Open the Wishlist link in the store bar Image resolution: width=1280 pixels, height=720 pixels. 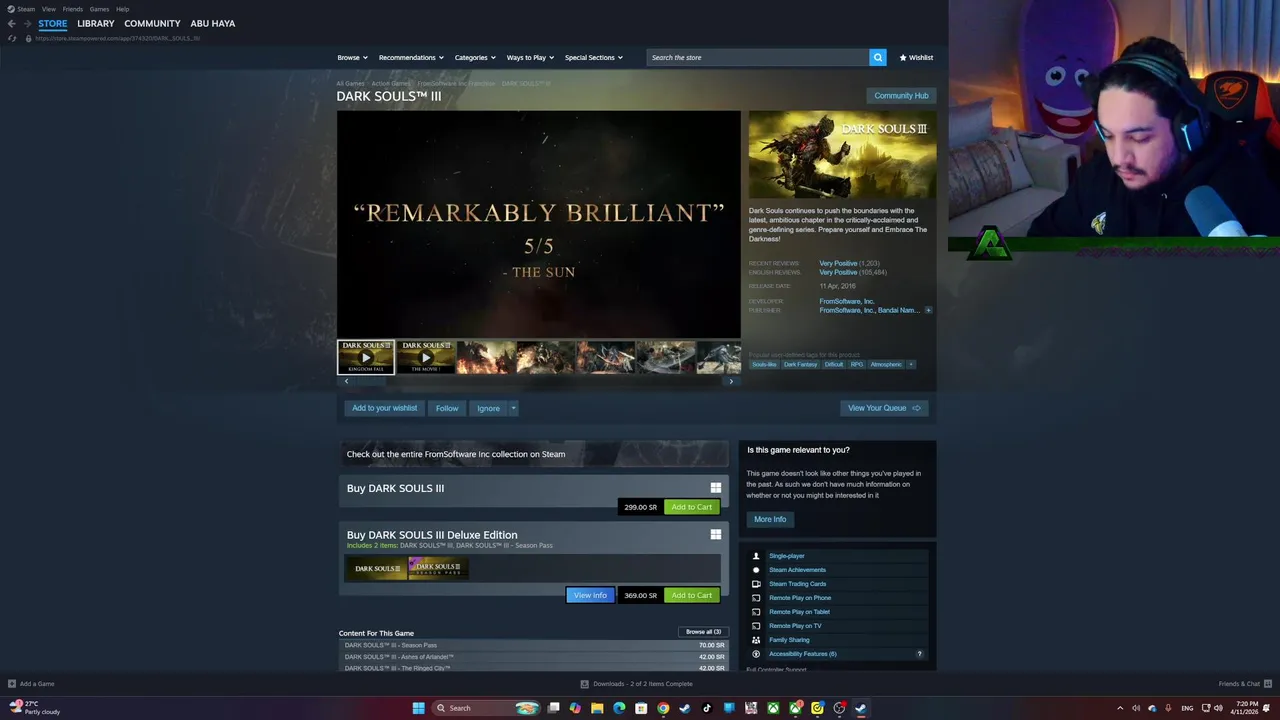coord(916,57)
